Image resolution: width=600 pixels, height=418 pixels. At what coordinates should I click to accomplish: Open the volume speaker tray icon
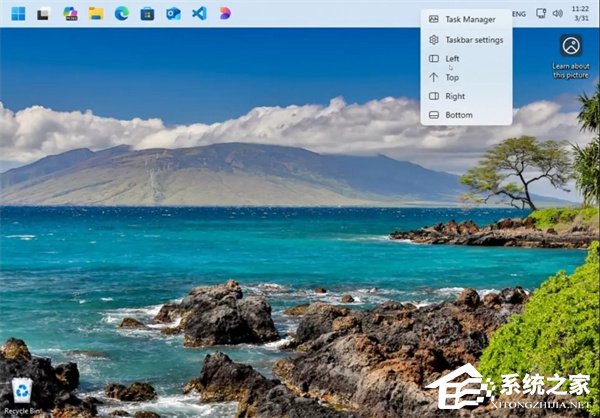pos(557,14)
